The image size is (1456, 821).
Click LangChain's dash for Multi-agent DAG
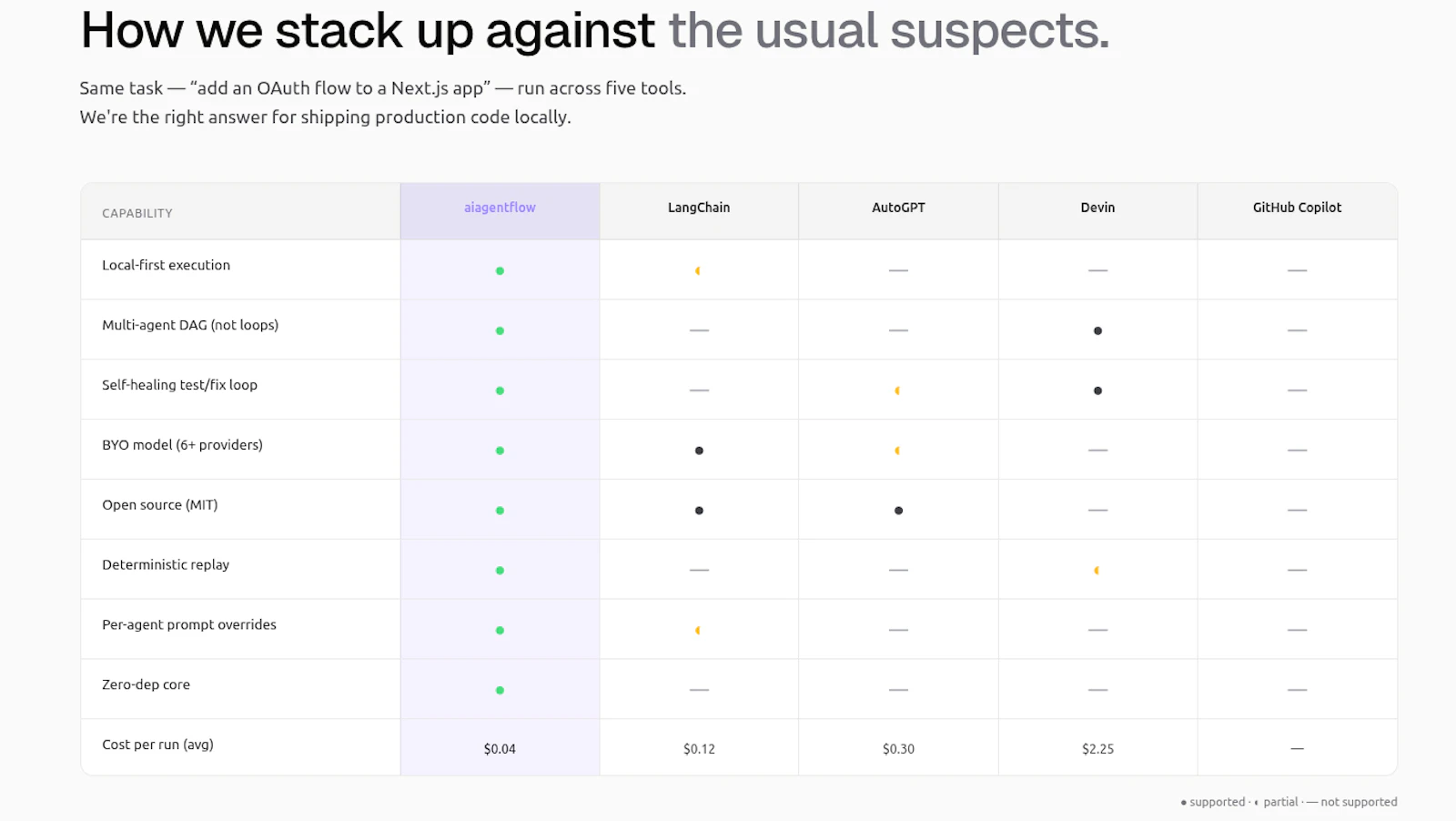(699, 330)
